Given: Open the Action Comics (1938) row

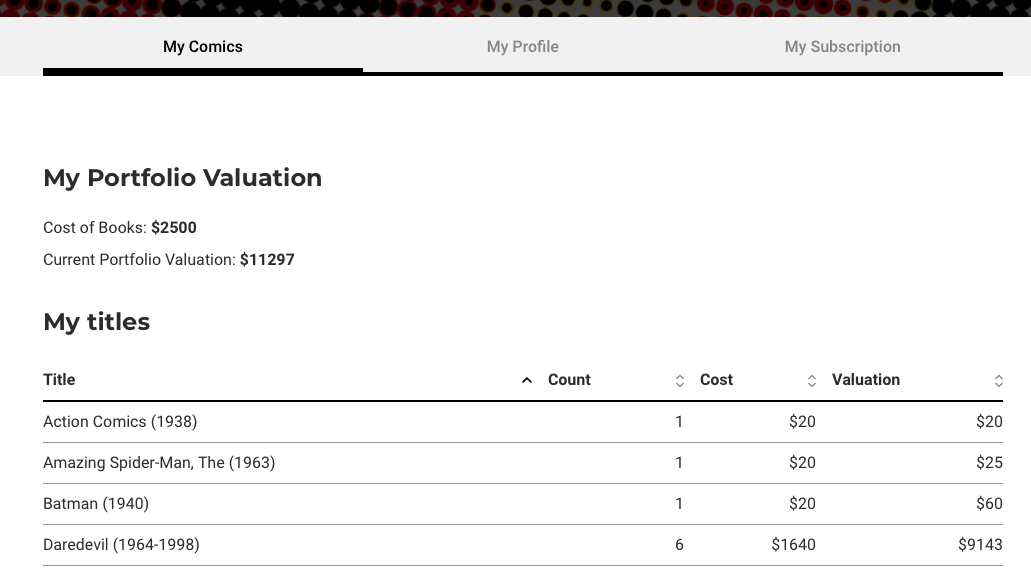Looking at the screenshot, I should click(523, 422).
